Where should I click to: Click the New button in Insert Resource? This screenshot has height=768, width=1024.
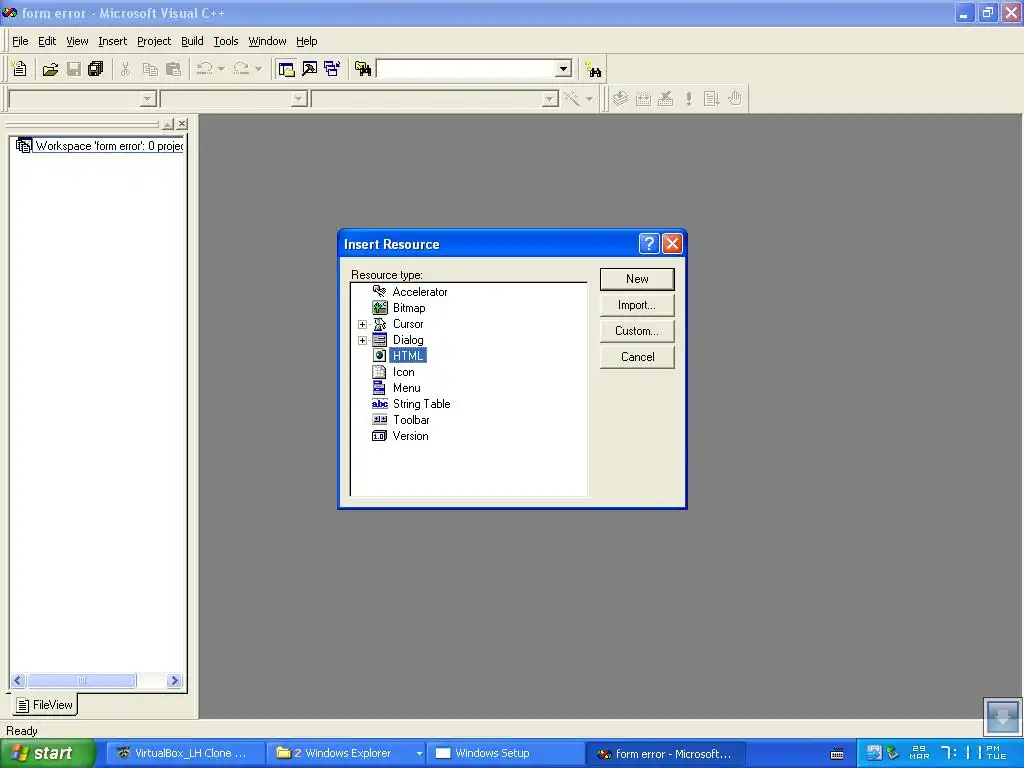pos(637,279)
